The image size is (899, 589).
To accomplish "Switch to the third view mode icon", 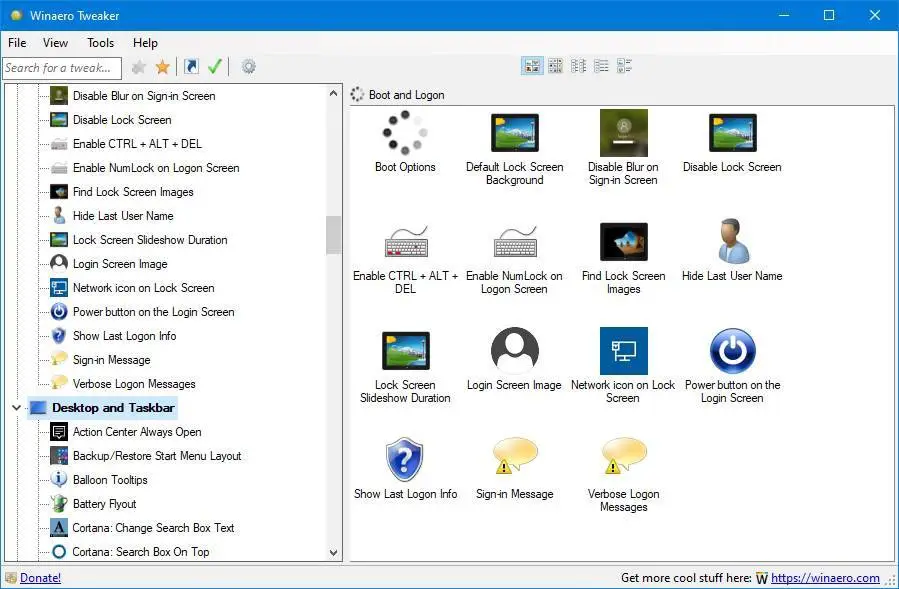I will 578,66.
